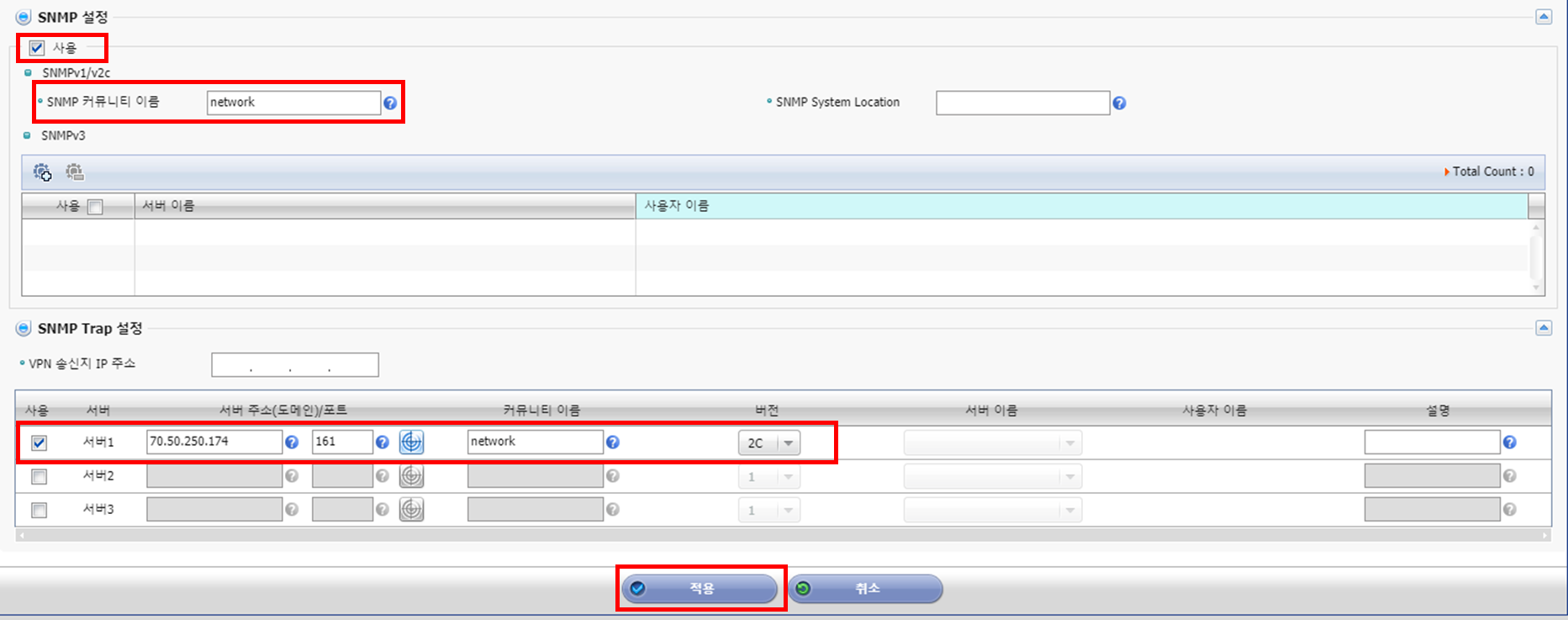Sort by the 서버 이름 column header
This screenshot has height=620, width=1568.
(x=385, y=206)
